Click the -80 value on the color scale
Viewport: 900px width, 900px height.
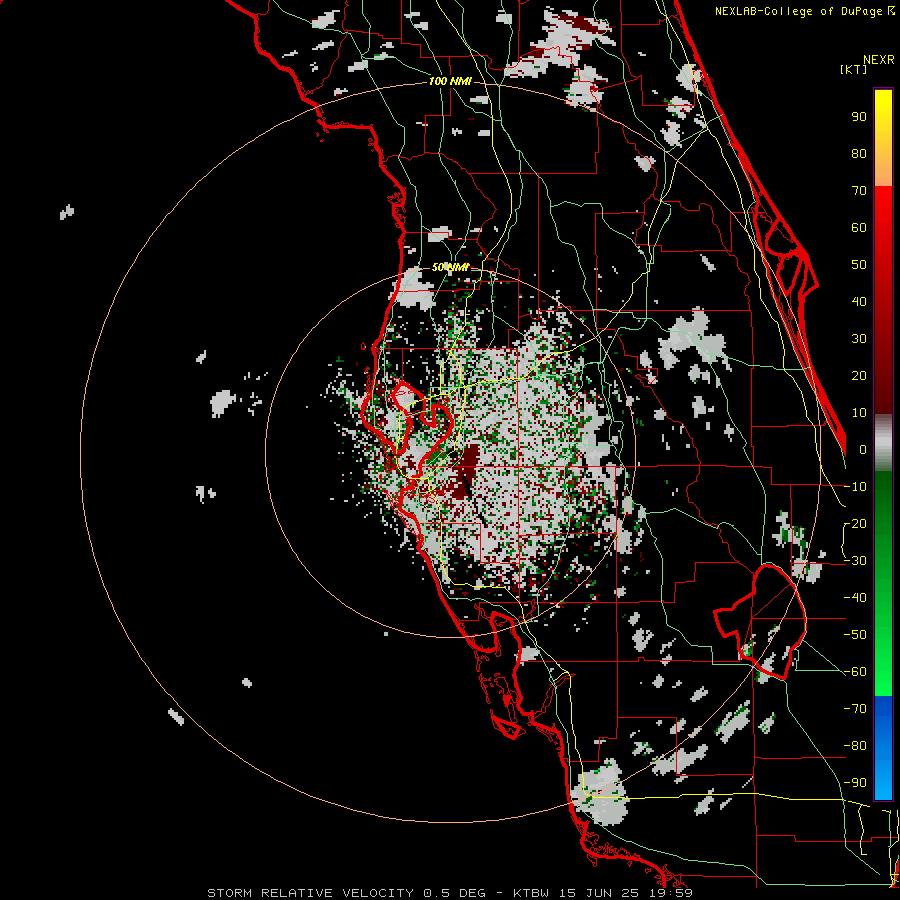[x=855, y=746]
